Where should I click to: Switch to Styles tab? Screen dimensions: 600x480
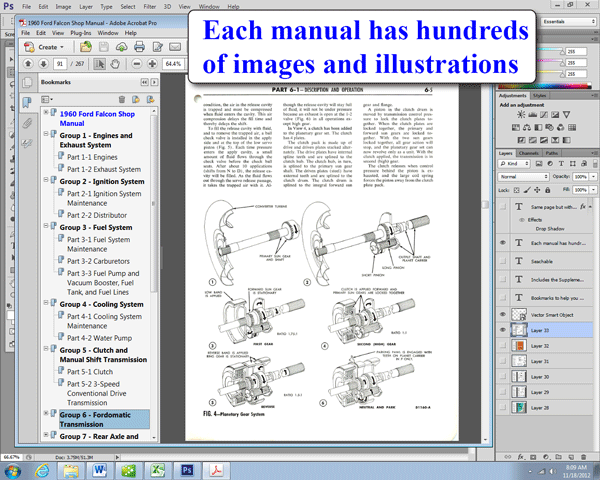539,95
